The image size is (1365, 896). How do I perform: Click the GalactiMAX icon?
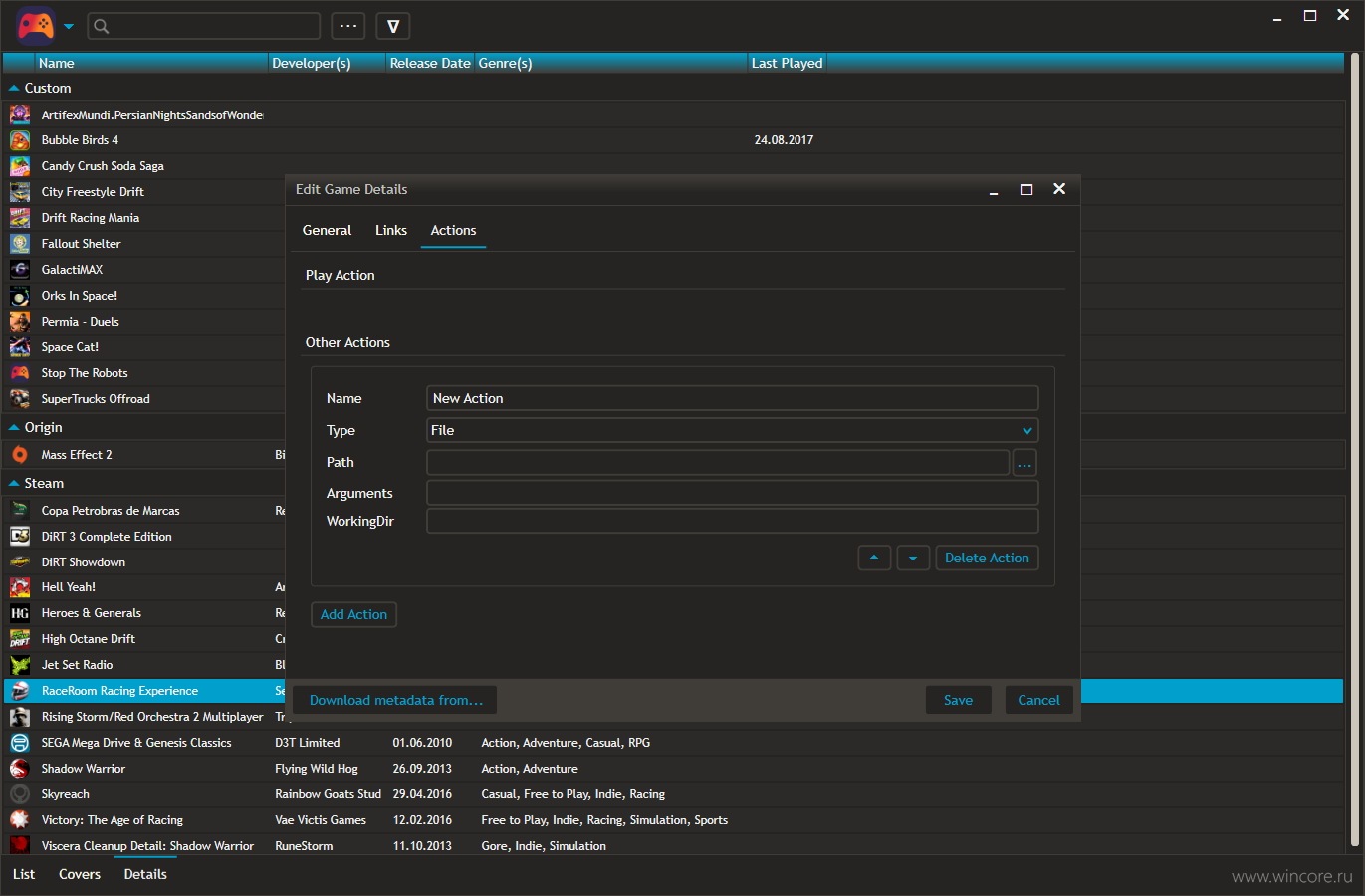20,270
